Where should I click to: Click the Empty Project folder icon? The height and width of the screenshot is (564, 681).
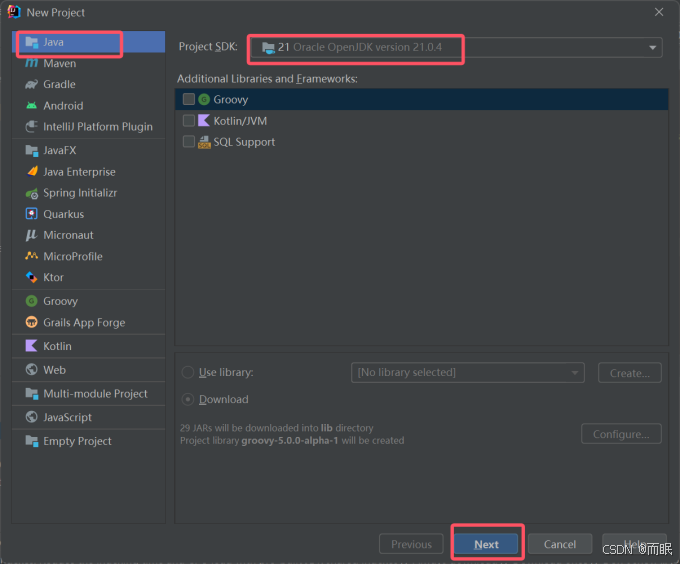tap(32, 441)
